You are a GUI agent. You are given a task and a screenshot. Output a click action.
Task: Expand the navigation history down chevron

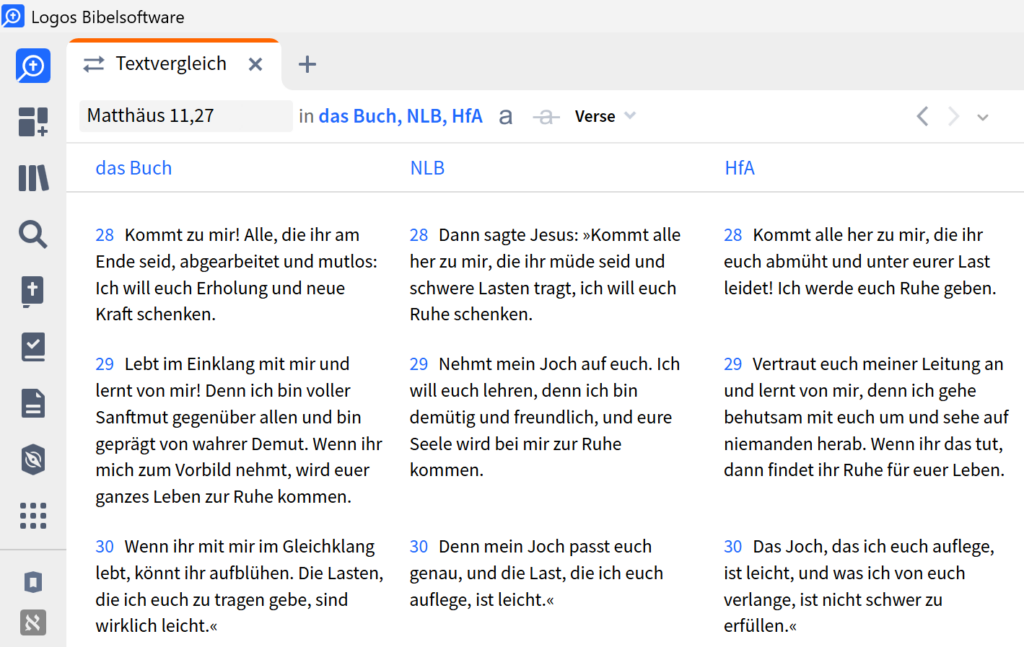tap(983, 118)
